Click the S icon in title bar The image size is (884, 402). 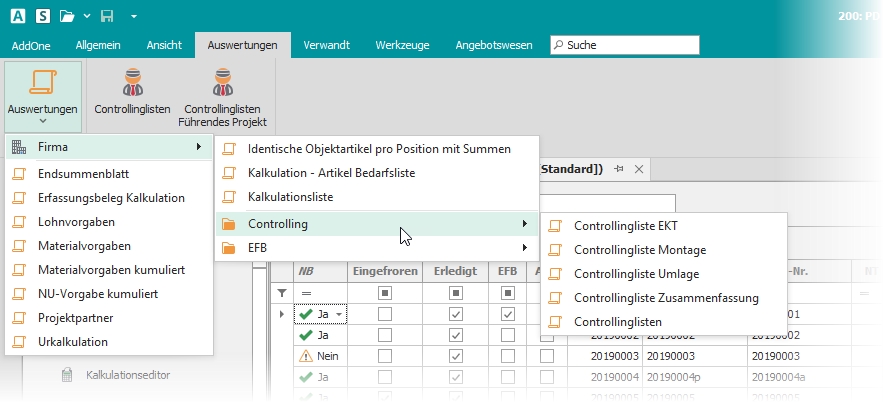(x=43, y=16)
